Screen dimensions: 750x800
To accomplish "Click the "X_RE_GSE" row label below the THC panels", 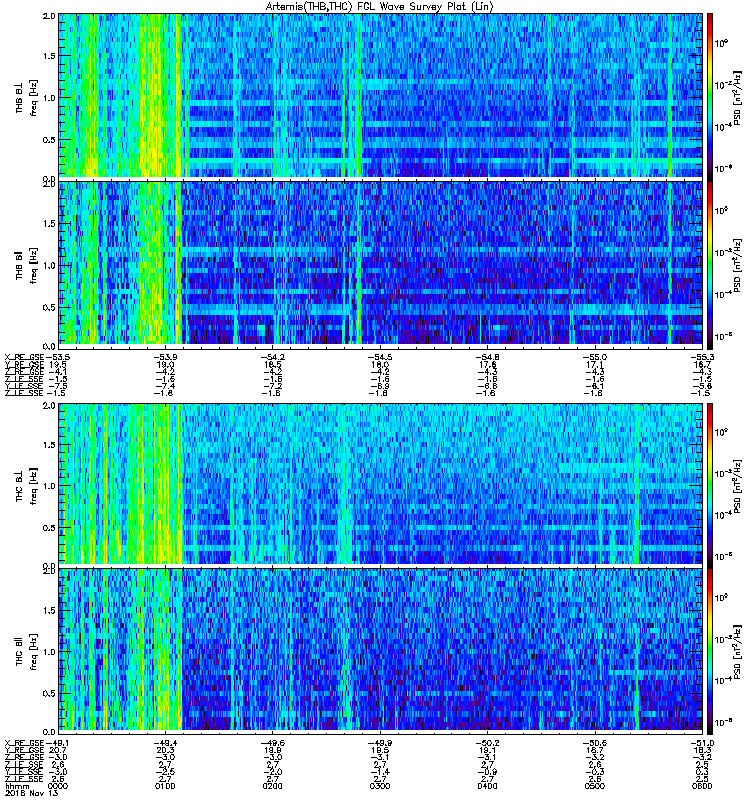I will coord(24,743).
